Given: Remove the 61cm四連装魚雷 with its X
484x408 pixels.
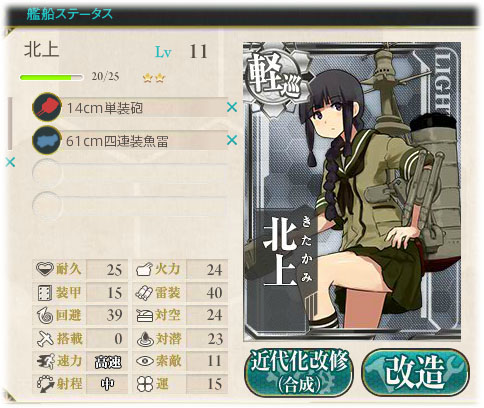Looking at the screenshot, I should (x=232, y=140).
